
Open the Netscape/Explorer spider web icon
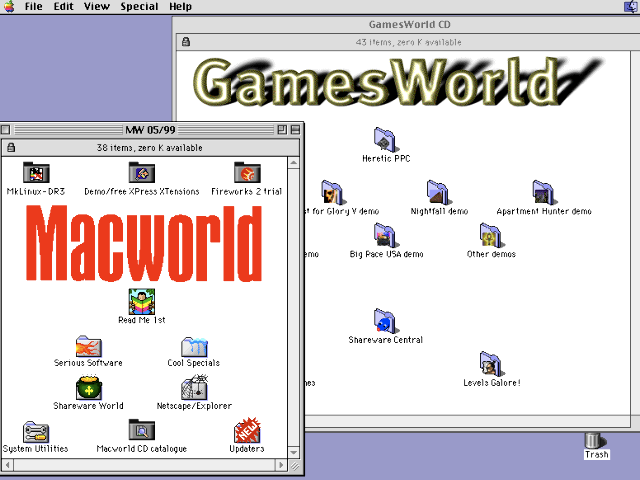(195, 387)
